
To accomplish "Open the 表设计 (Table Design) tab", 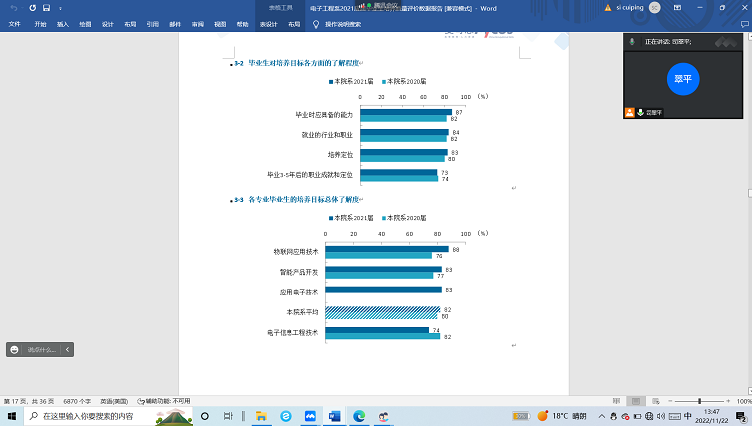I will [268, 23].
